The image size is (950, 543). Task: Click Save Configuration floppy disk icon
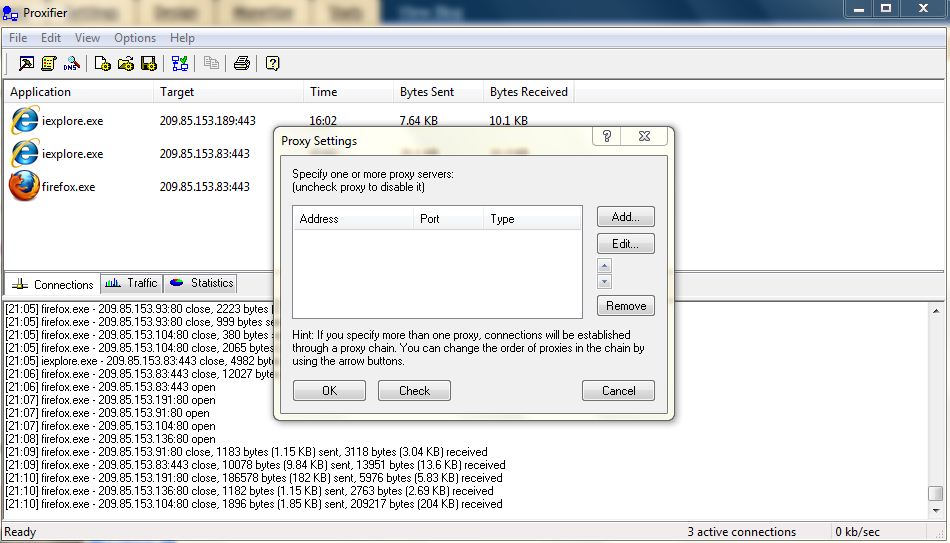tap(148, 63)
